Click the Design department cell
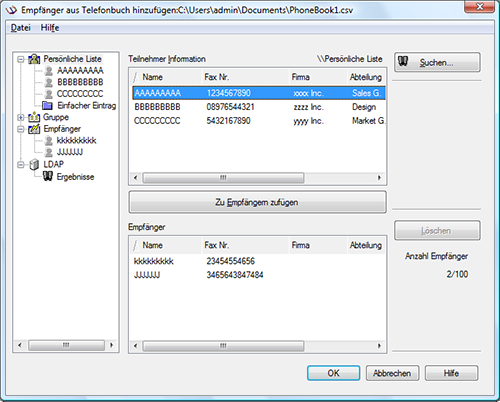The width and height of the screenshot is (500, 402). 364,107
